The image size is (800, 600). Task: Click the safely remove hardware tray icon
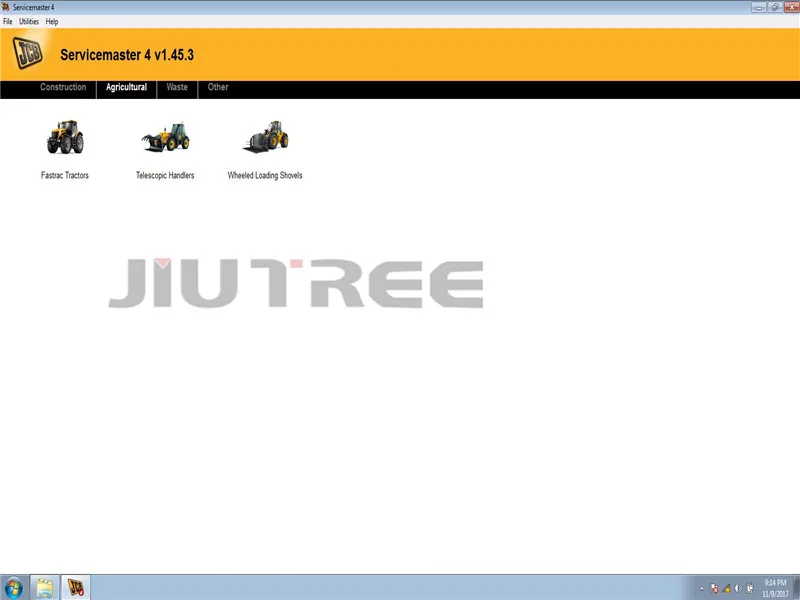pyautogui.click(x=749, y=588)
